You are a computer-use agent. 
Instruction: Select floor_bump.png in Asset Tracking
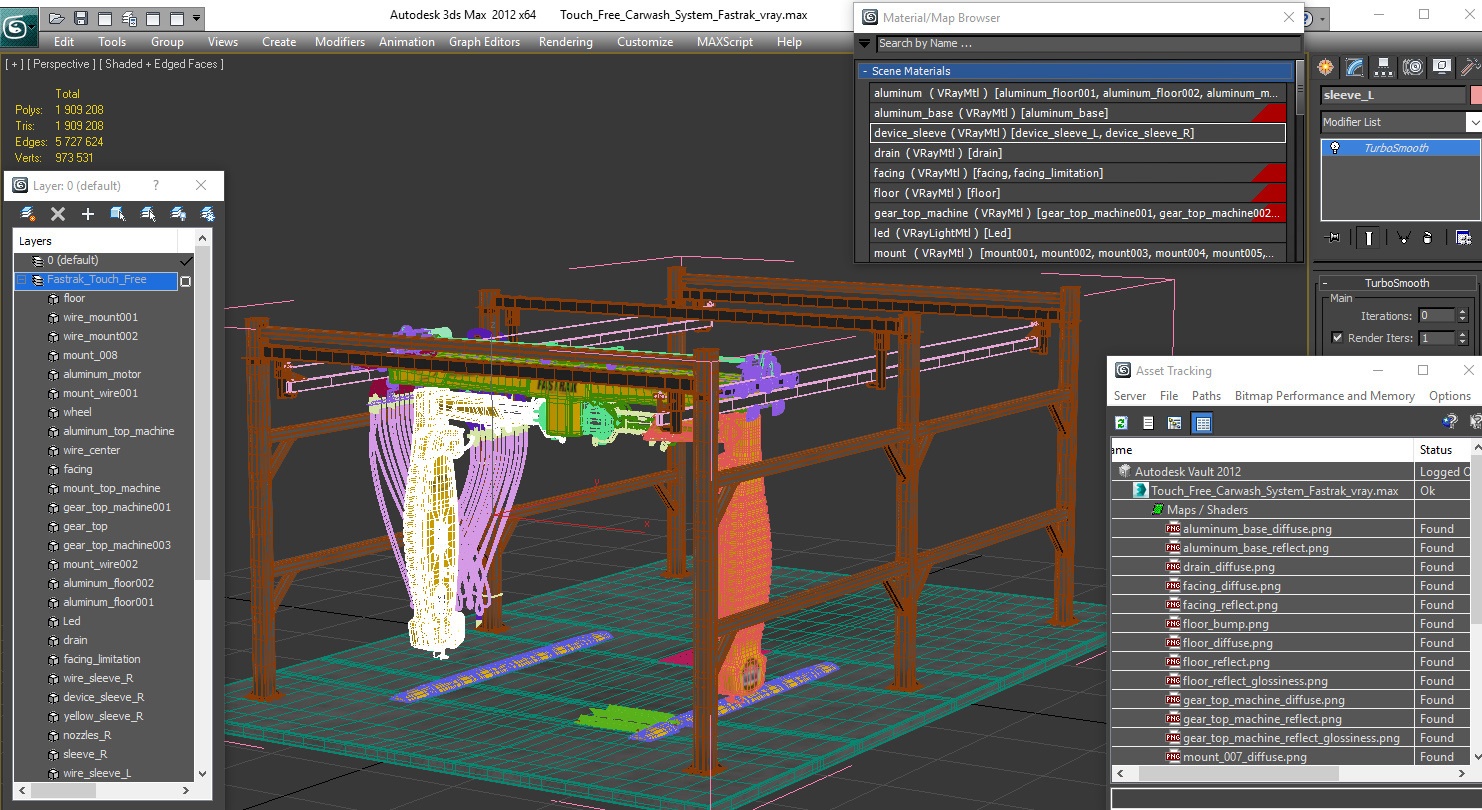pos(1225,624)
